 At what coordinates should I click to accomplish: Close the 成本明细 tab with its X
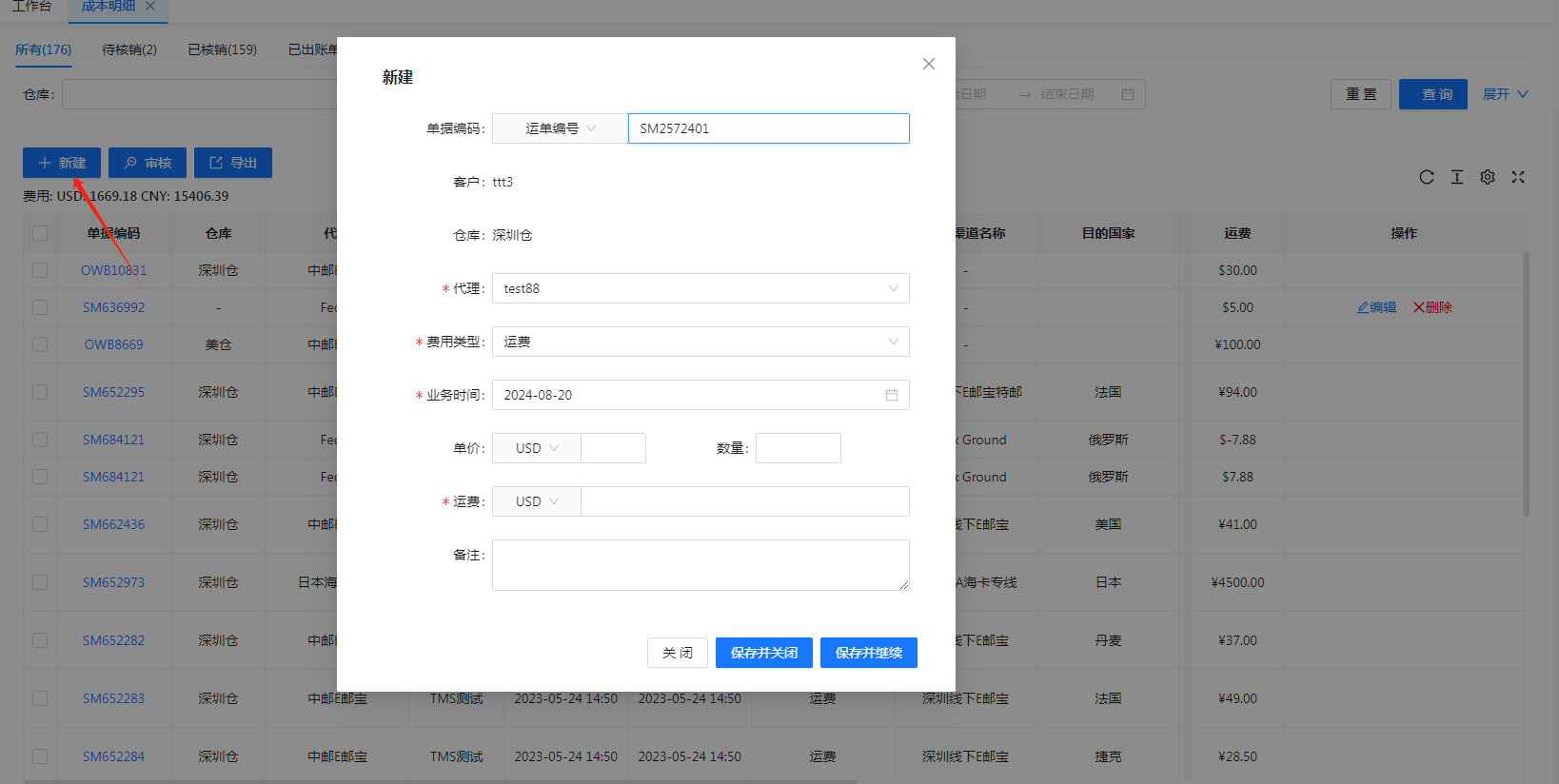150,7
